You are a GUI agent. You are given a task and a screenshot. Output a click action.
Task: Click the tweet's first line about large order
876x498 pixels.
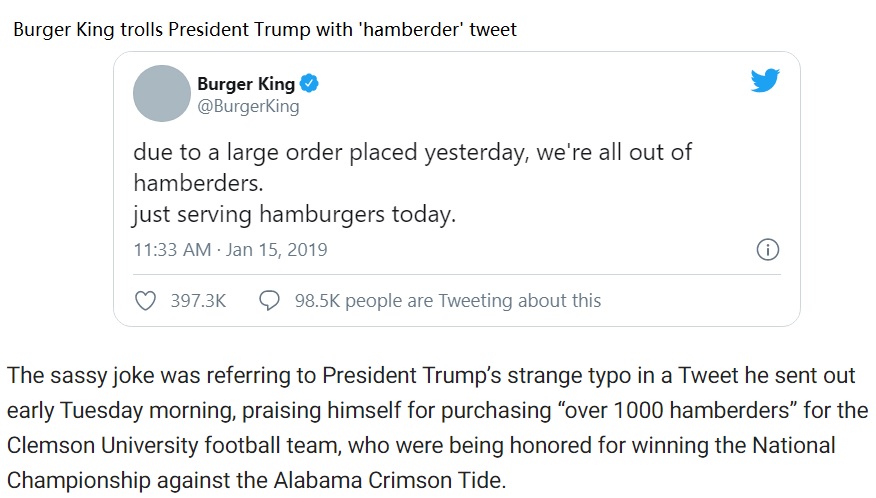413,153
